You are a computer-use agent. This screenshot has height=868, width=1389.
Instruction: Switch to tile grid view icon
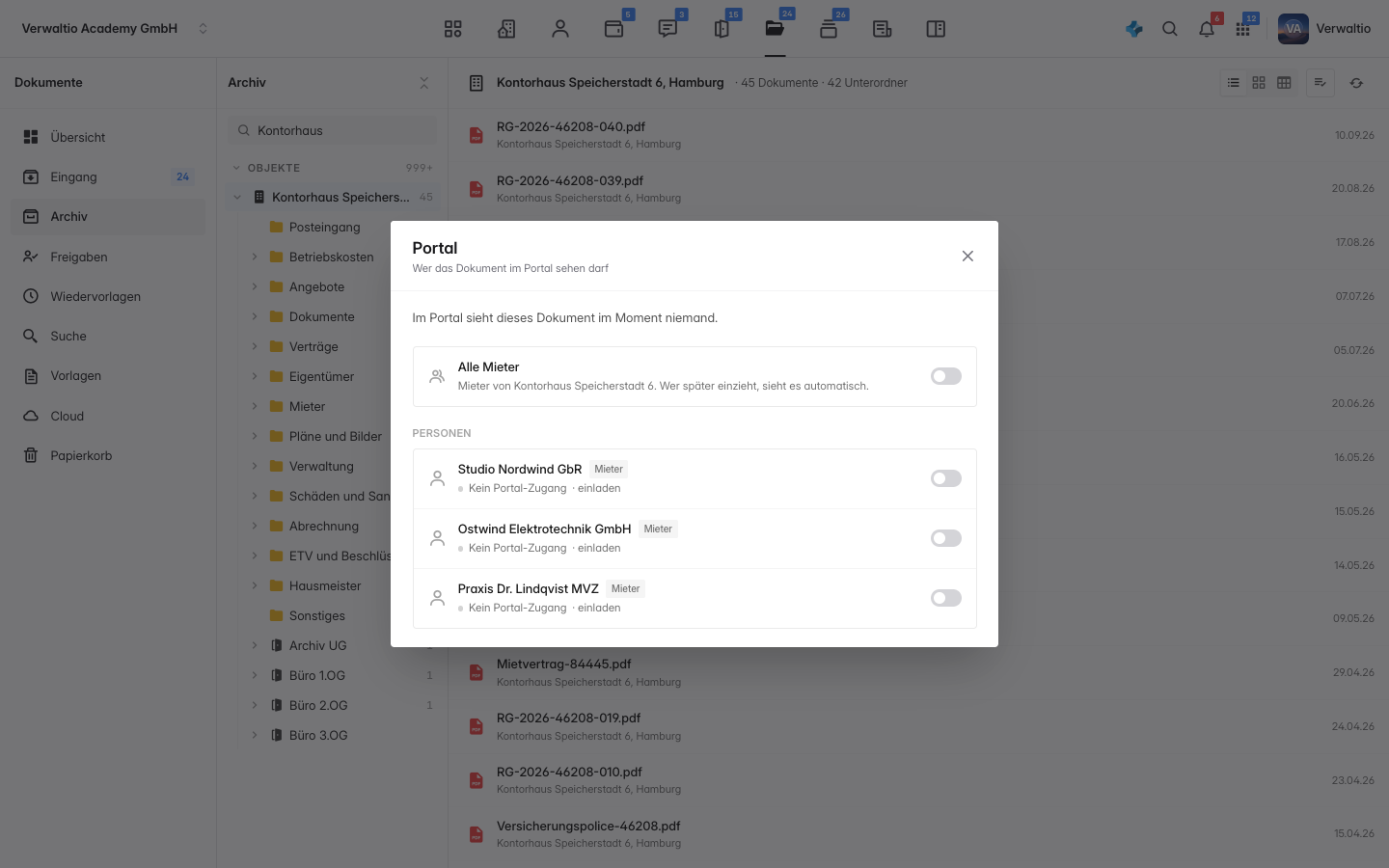click(1259, 83)
